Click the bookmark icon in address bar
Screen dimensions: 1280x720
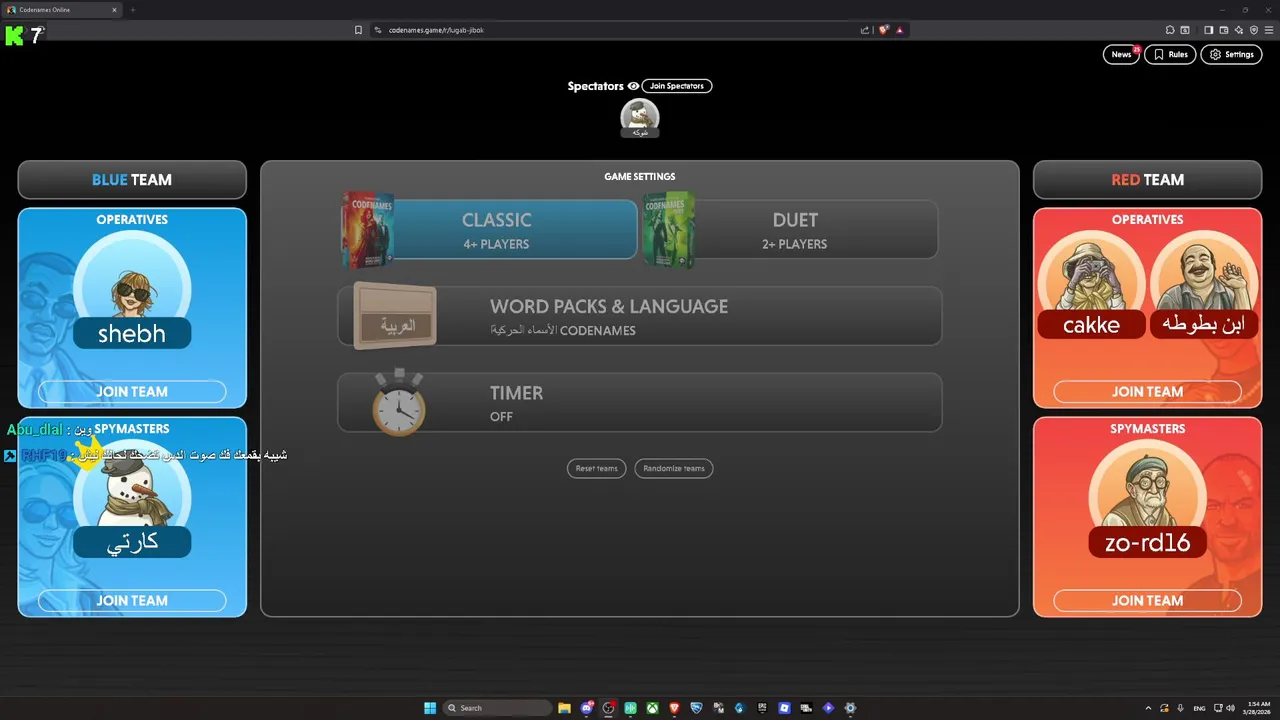(x=358, y=30)
